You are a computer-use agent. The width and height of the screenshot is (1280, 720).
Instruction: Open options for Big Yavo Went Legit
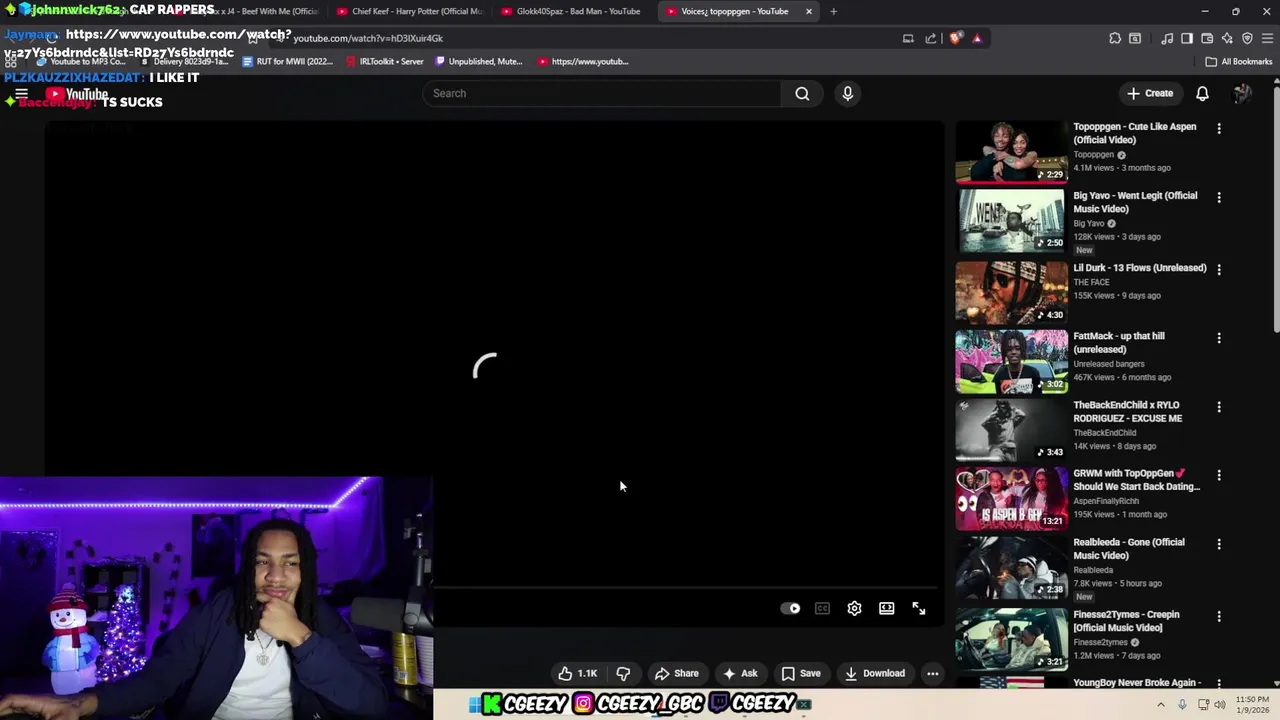coord(1218,197)
